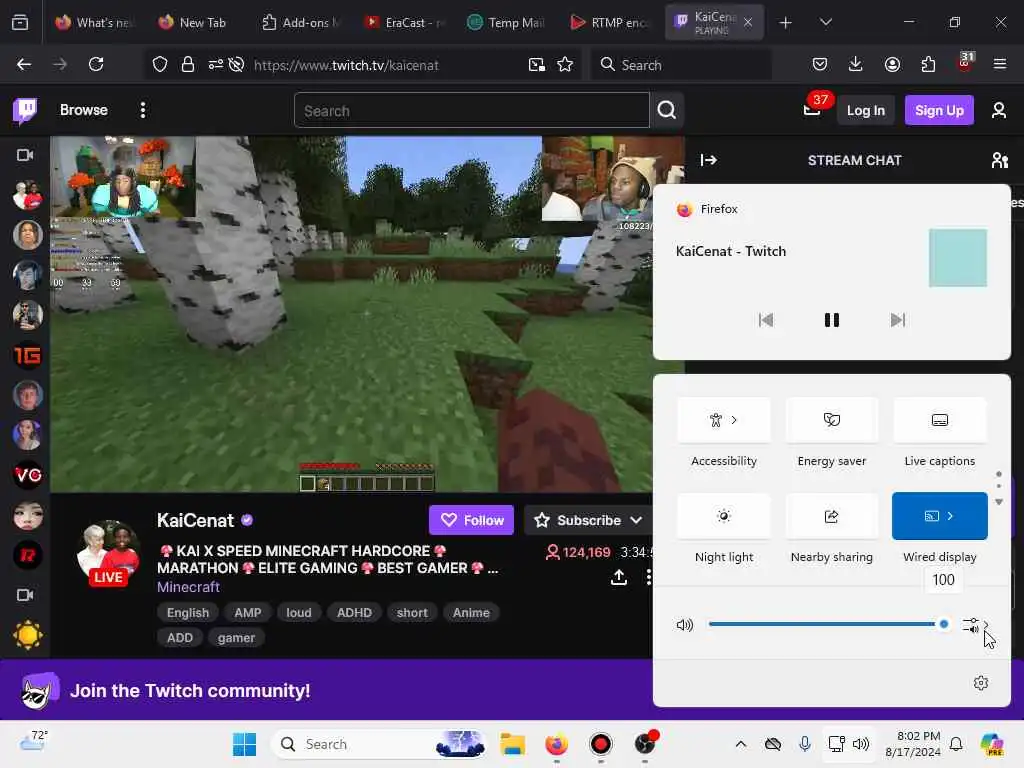Click the Pocket save icon in toolbar

[820, 64]
